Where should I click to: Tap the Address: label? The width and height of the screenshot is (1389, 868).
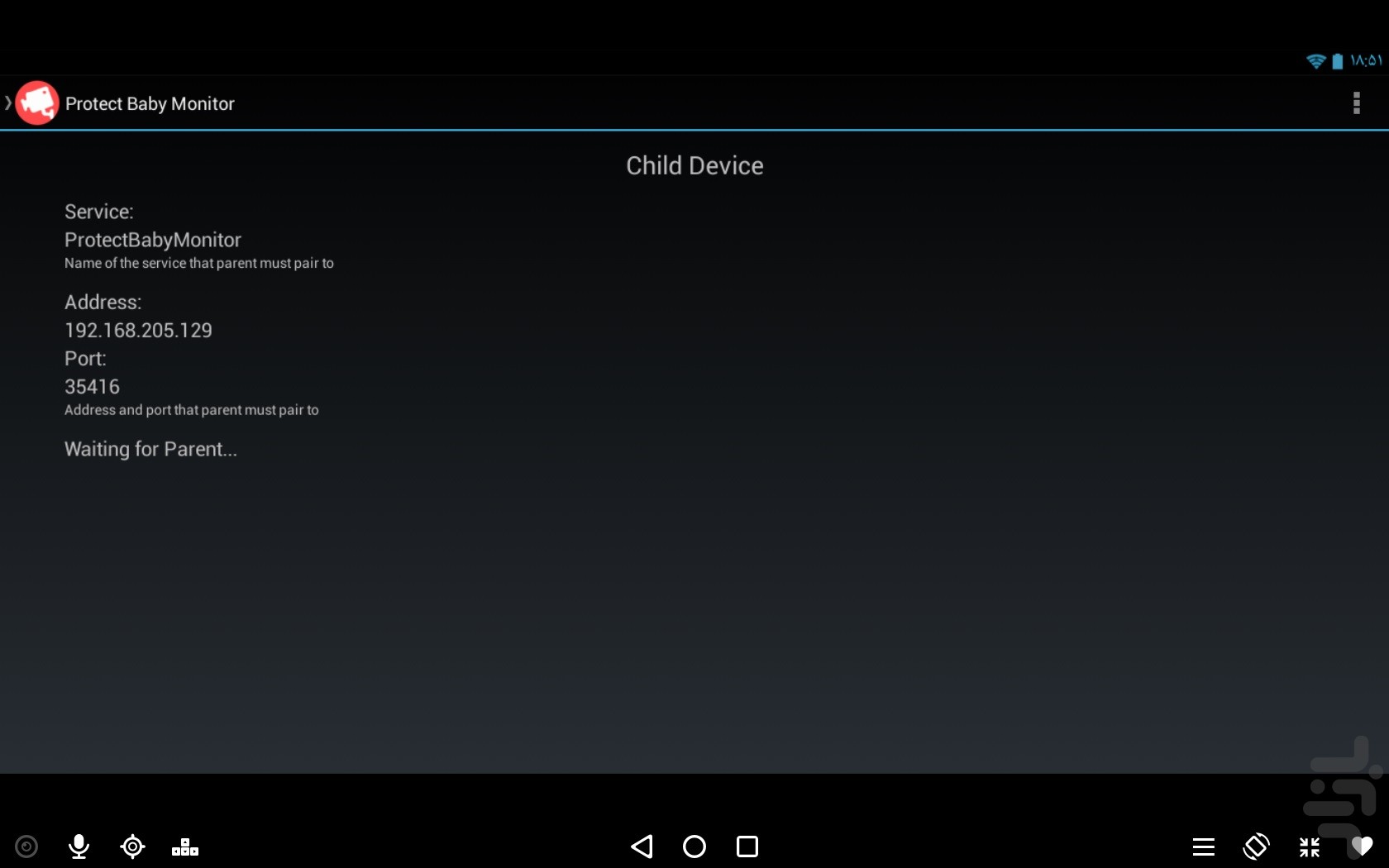(x=103, y=302)
